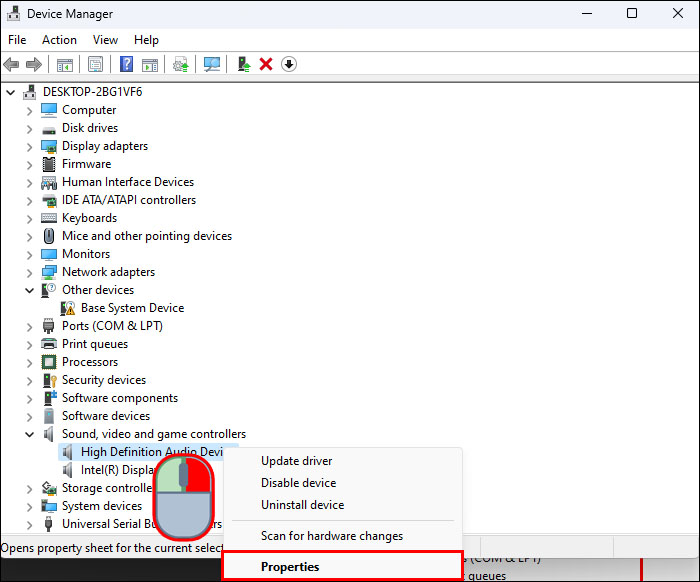Image resolution: width=700 pixels, height=582 pixels.
Task: Click the Security devices key icon
Action: (x=50, y=380)
